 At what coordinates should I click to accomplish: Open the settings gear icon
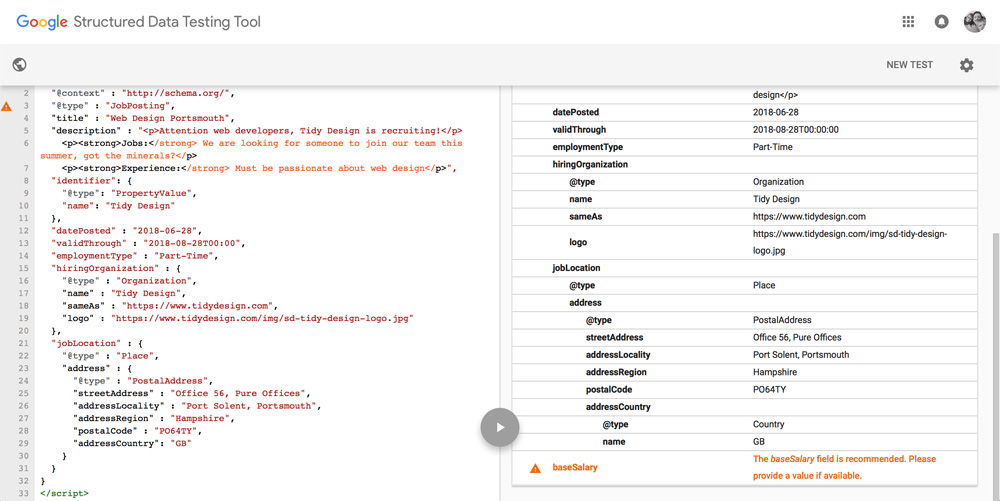(x=967, y=65)
